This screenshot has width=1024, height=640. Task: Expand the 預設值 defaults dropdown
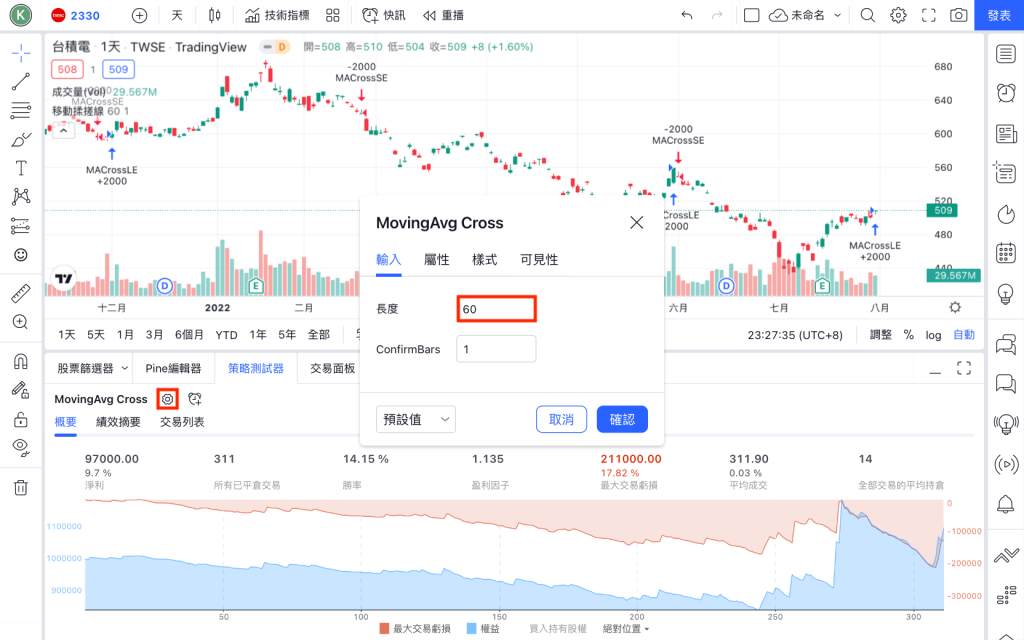416,419
